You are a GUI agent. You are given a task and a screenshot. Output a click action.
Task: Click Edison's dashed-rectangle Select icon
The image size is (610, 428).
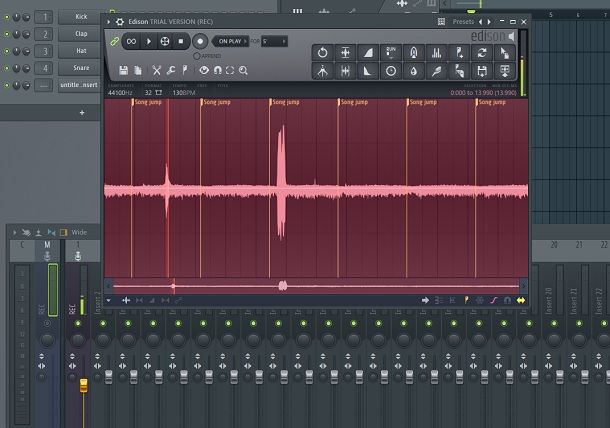(230, 70)
